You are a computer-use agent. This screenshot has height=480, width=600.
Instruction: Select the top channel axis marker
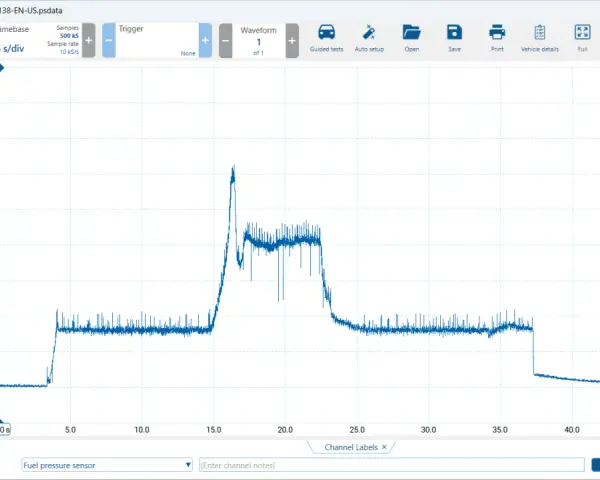tap(2, 68)
